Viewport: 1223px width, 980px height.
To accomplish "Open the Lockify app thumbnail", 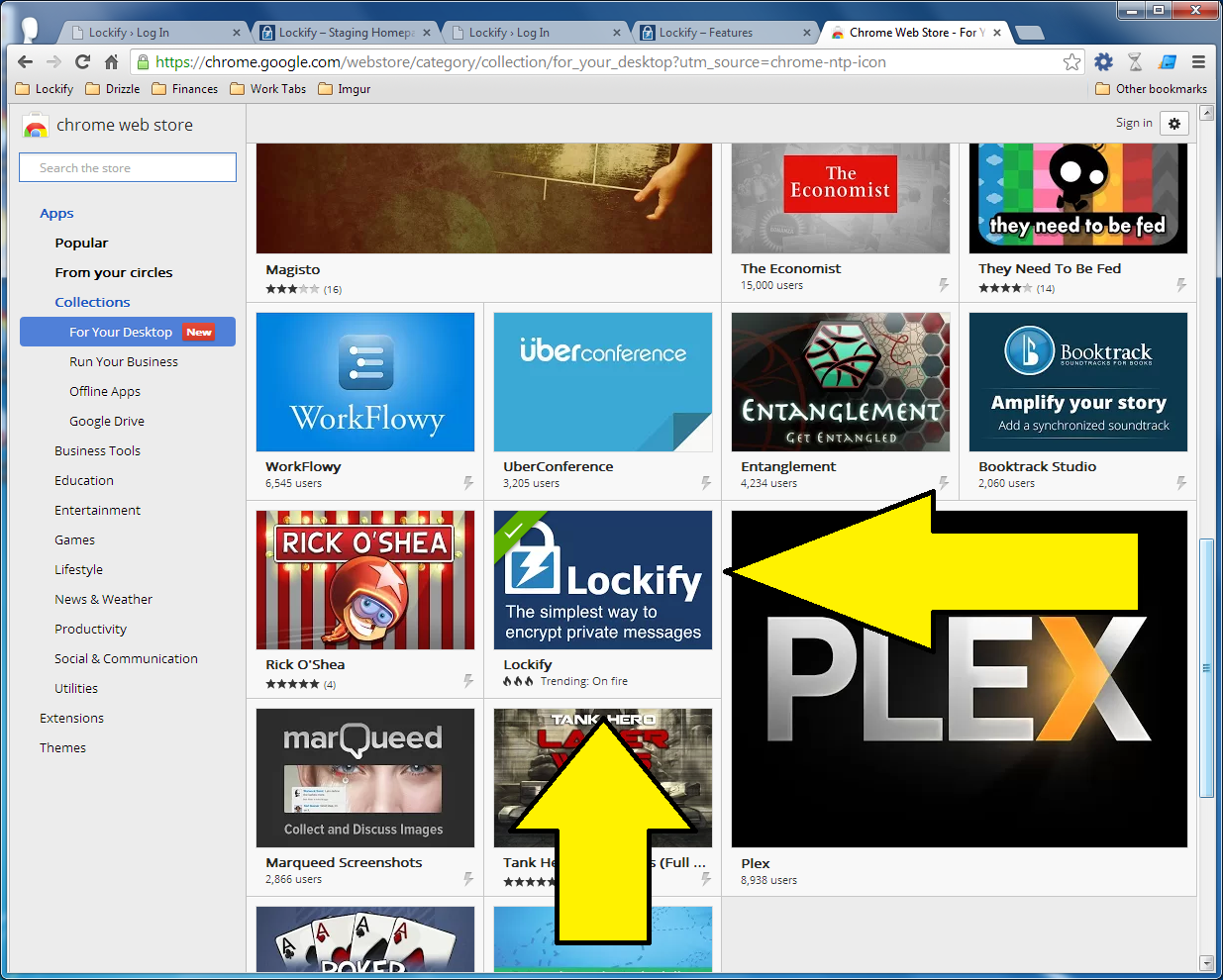I will 603,580.
